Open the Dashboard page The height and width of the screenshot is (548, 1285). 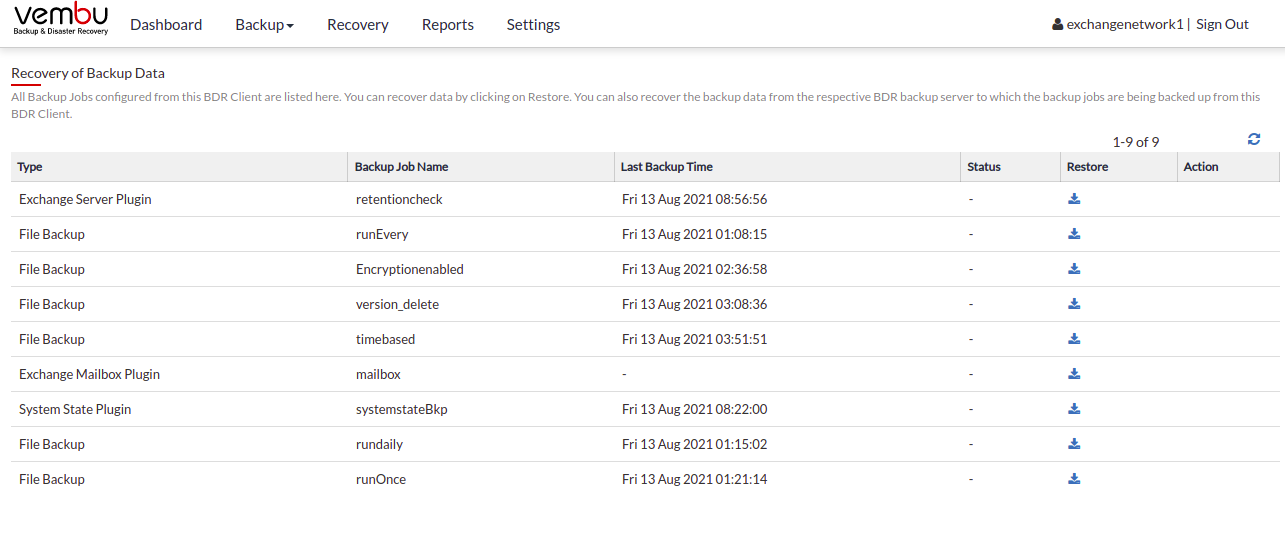click(x=166, y=24)
